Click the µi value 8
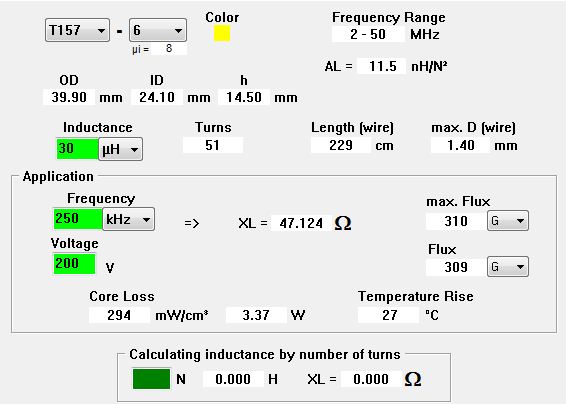This screenshot has height=404, width=566. click(169, 49)
